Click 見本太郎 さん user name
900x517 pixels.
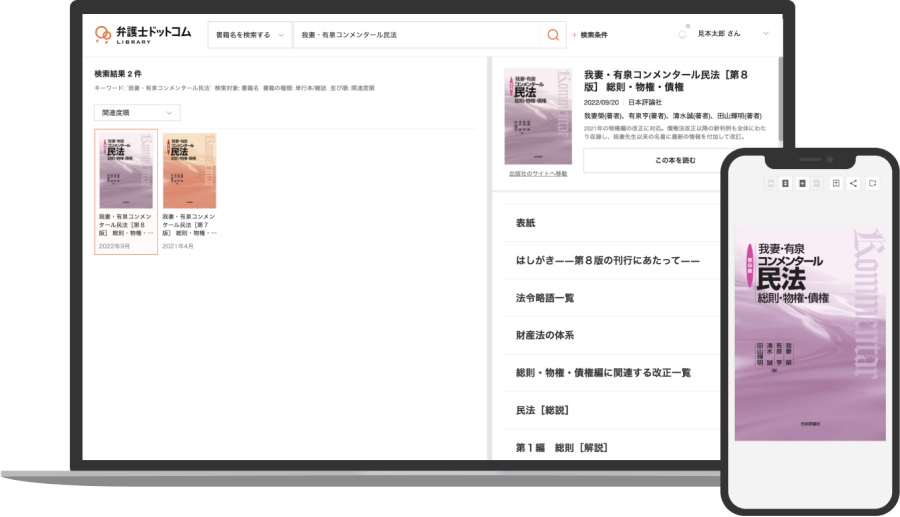coord(719,34)
